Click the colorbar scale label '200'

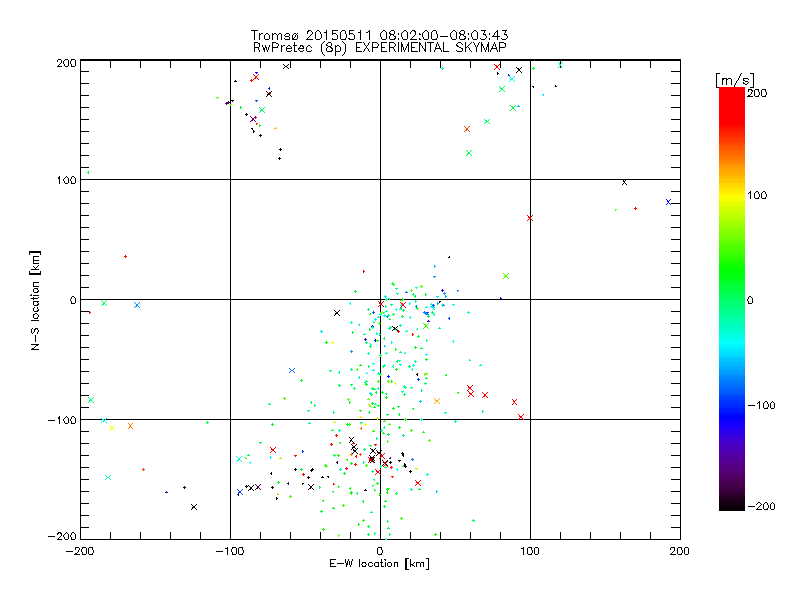tap(757, 93)
